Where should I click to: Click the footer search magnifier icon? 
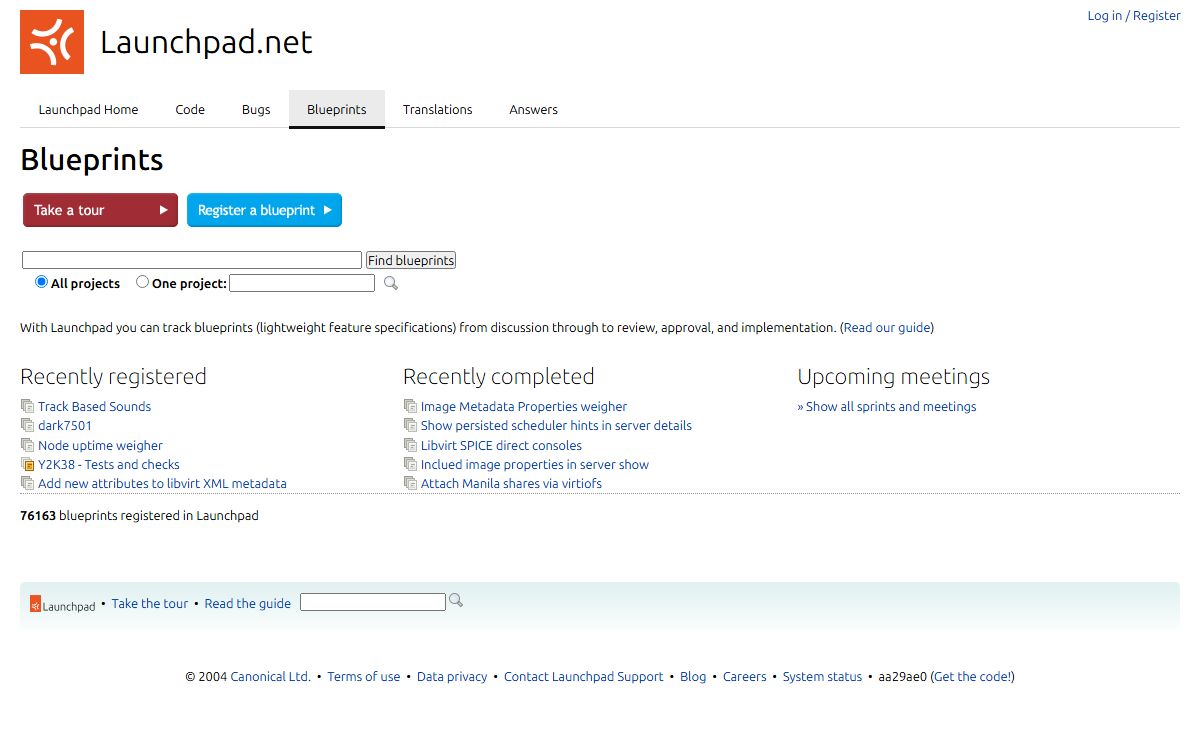click(456, 600)
